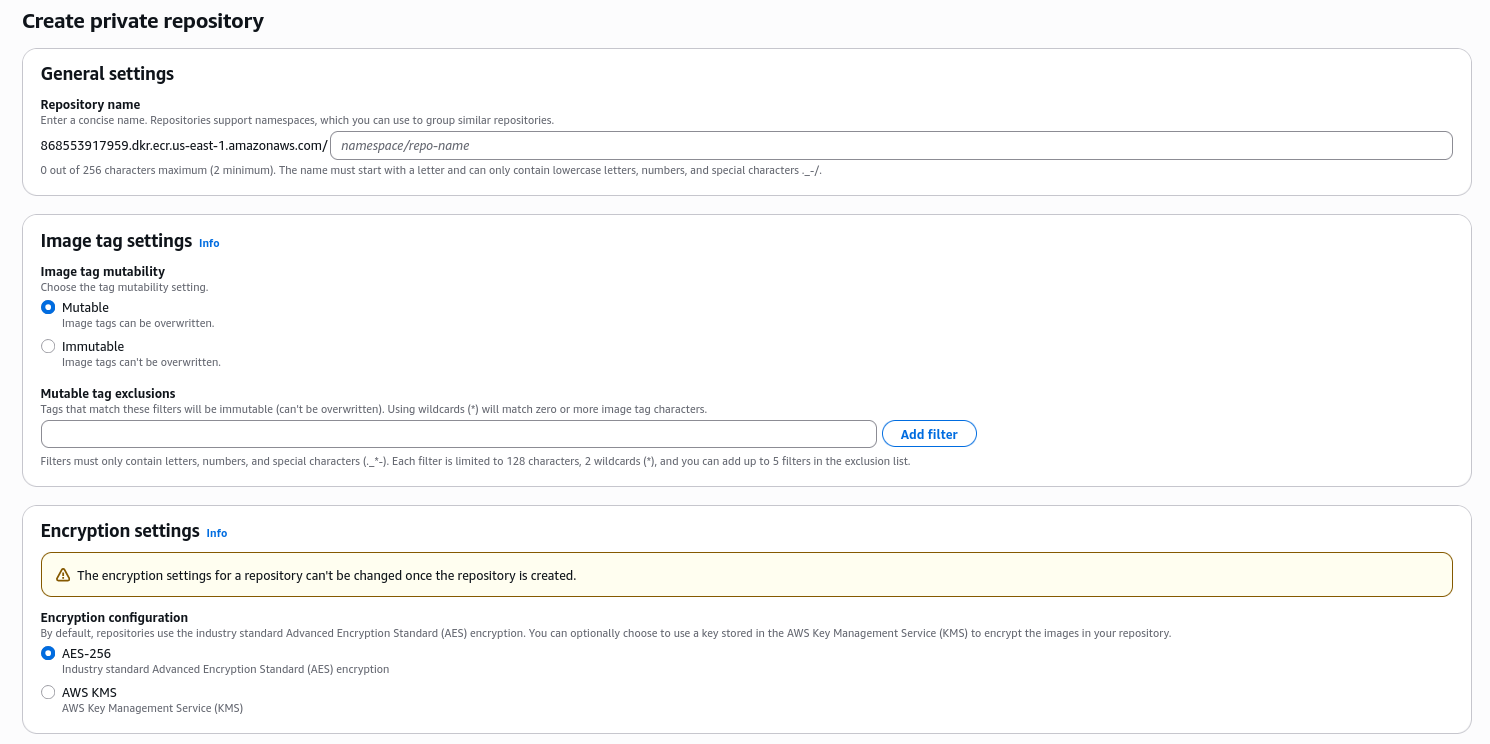
Task: Click the Add filter button
Action: point(928,433)
